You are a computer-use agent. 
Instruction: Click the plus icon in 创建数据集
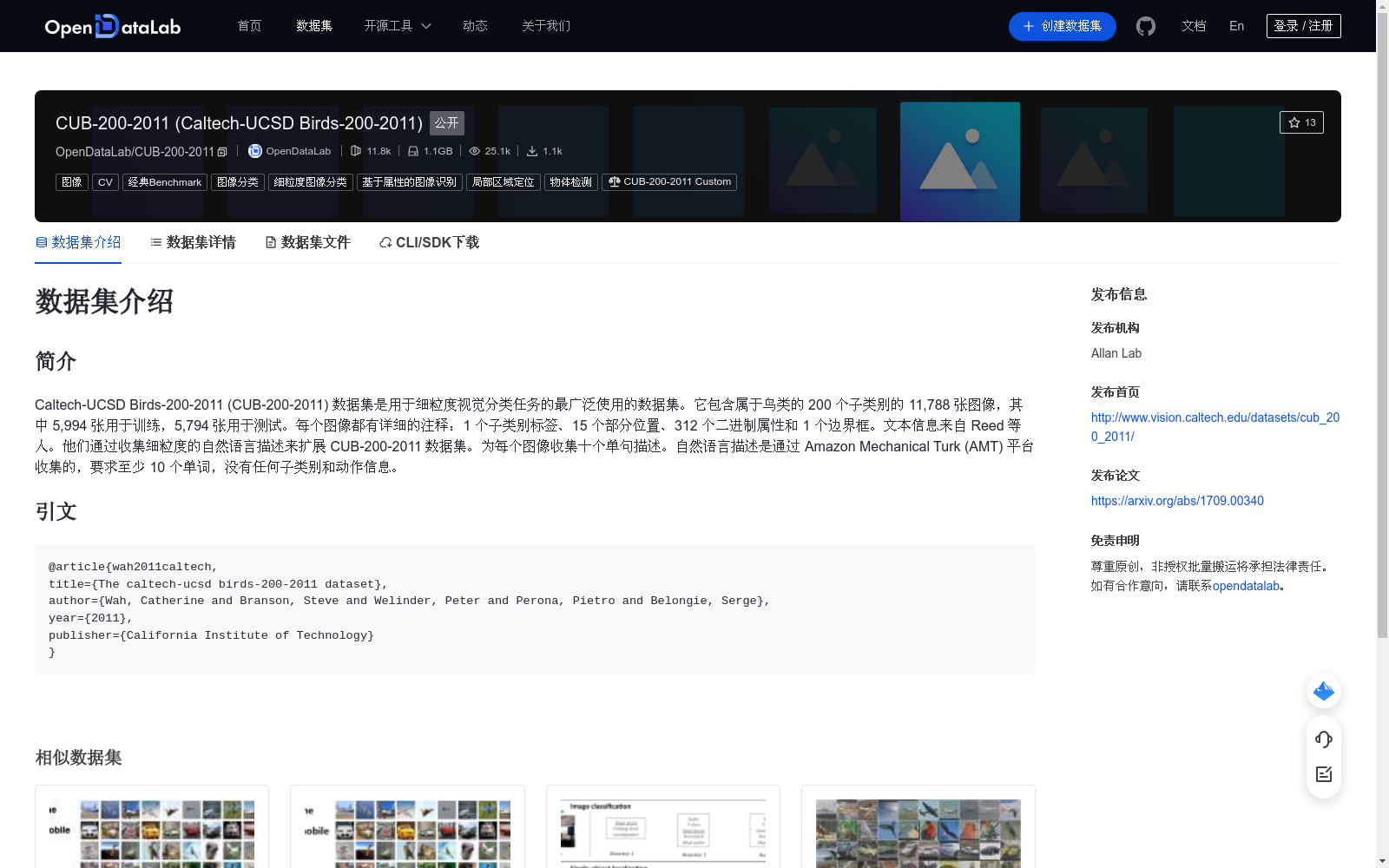click(x=1029, y=26)
